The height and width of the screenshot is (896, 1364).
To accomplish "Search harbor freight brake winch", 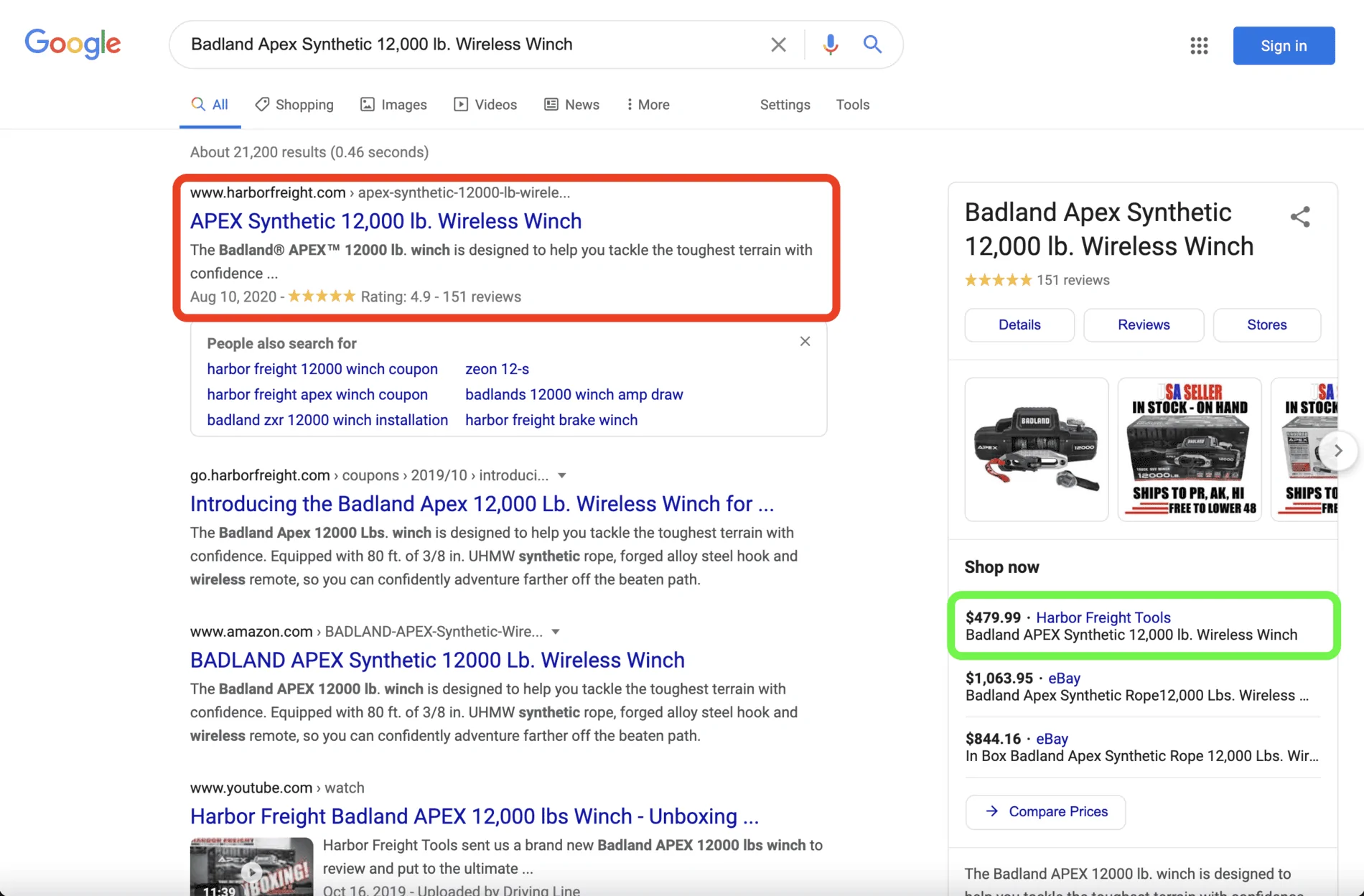I will (x=551, y=420).
